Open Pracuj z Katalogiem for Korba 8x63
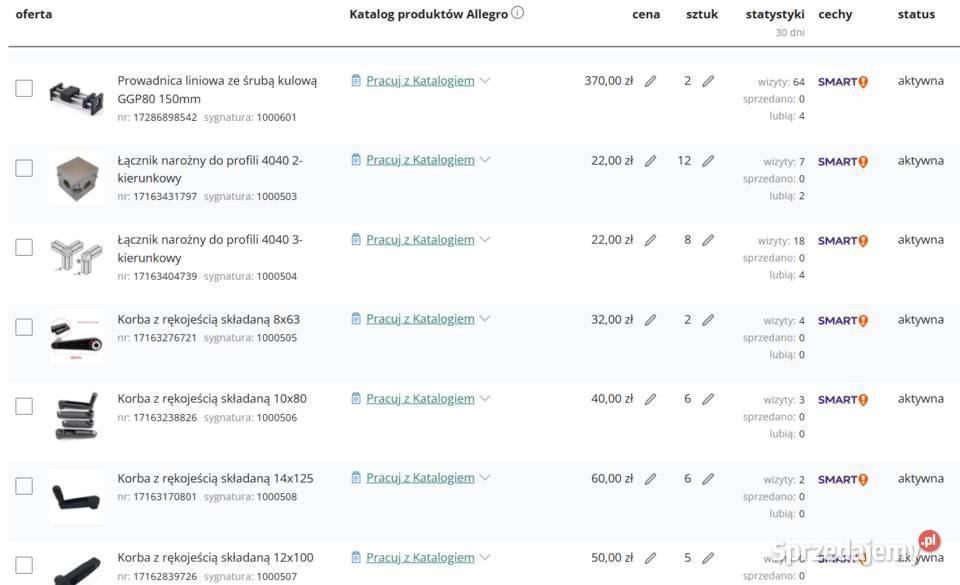The width and height of the screenshot is (960, 585). [x=419, y=319]
